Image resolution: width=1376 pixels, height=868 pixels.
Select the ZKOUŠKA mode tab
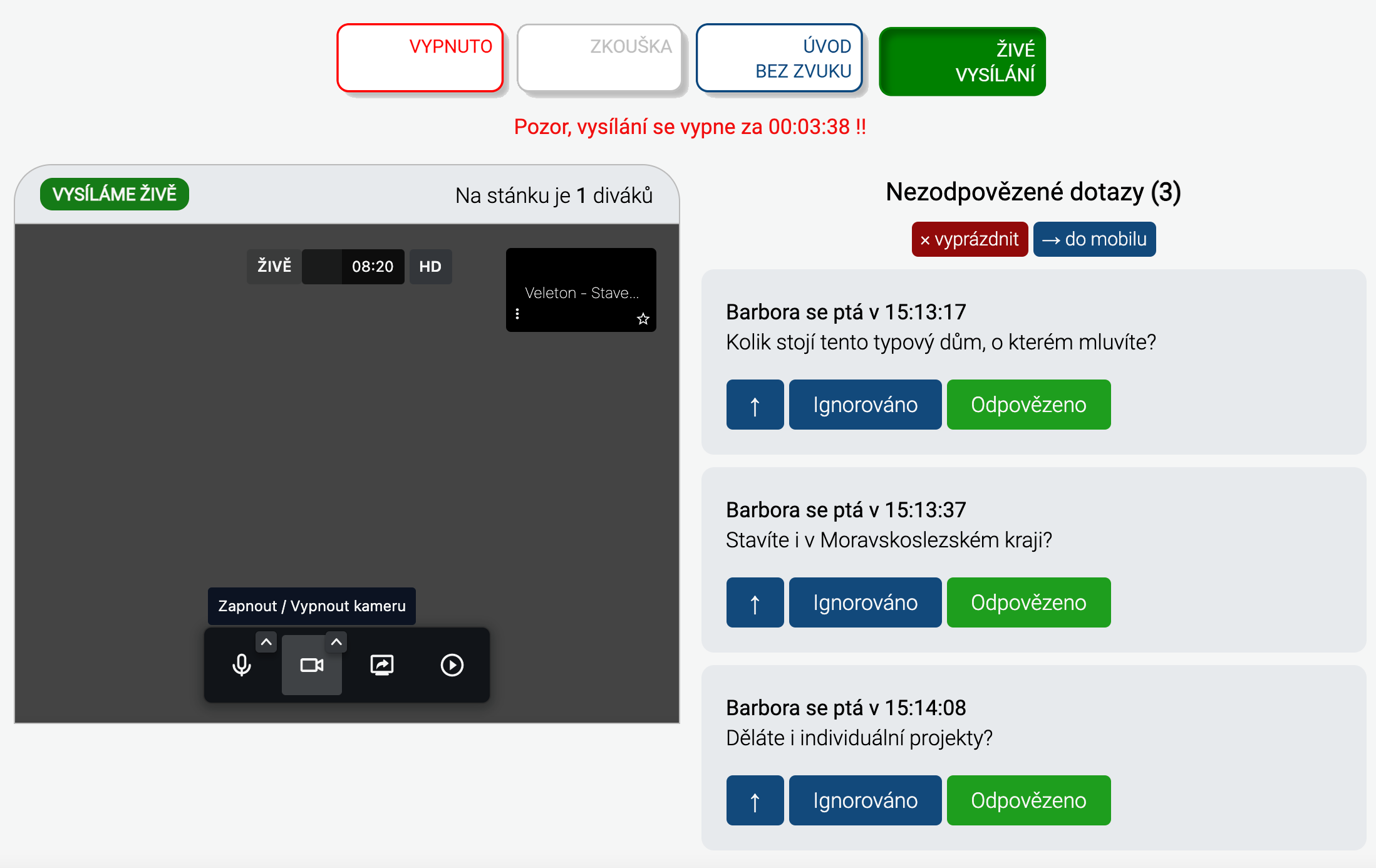[x=599, y=58]
